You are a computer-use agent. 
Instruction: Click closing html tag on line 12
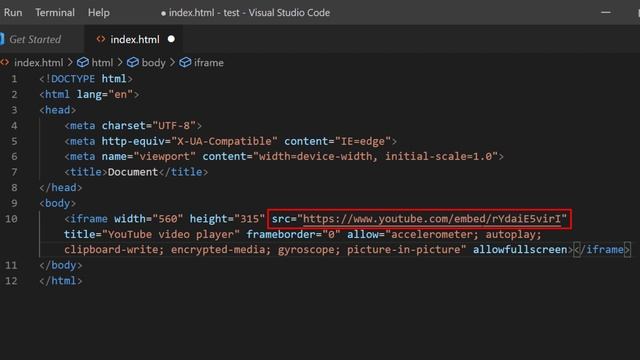coord(61,281)
